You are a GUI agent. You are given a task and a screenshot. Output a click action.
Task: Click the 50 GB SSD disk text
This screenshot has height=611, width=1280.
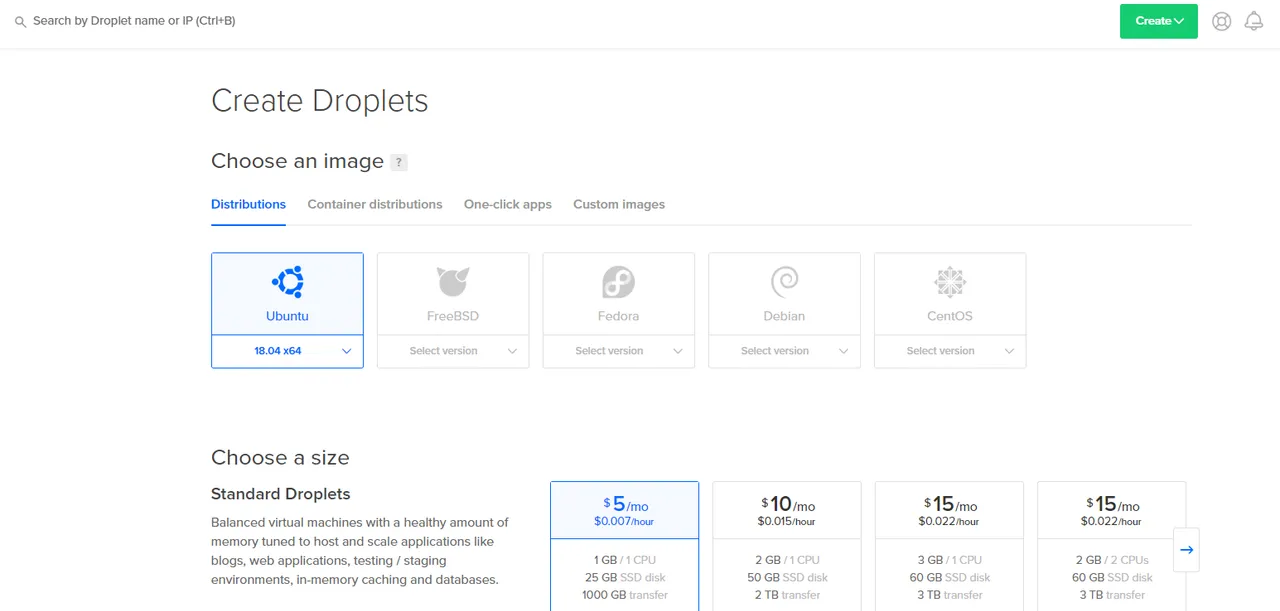787,577
